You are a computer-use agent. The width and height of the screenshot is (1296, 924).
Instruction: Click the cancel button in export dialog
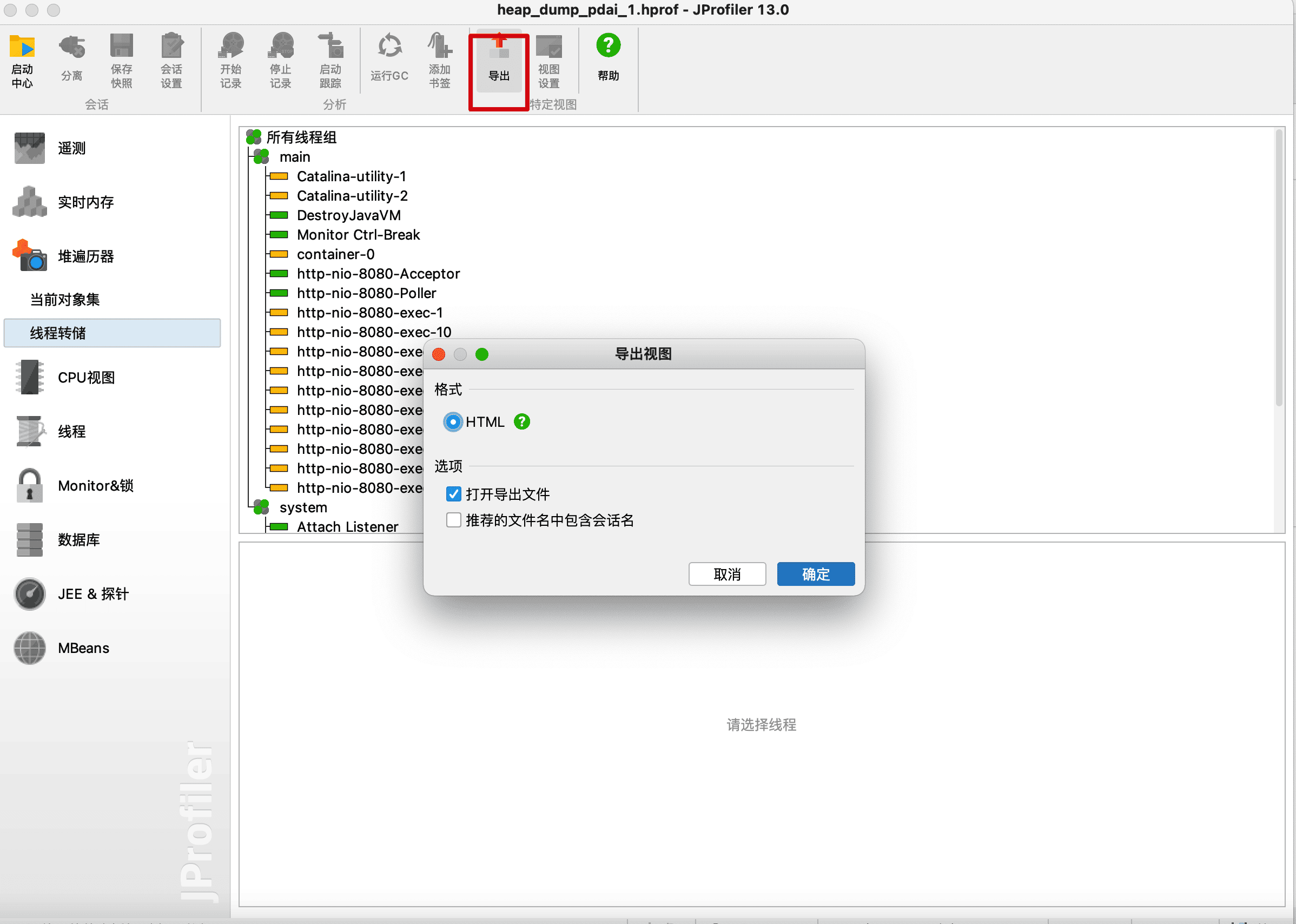coord(726,574)
